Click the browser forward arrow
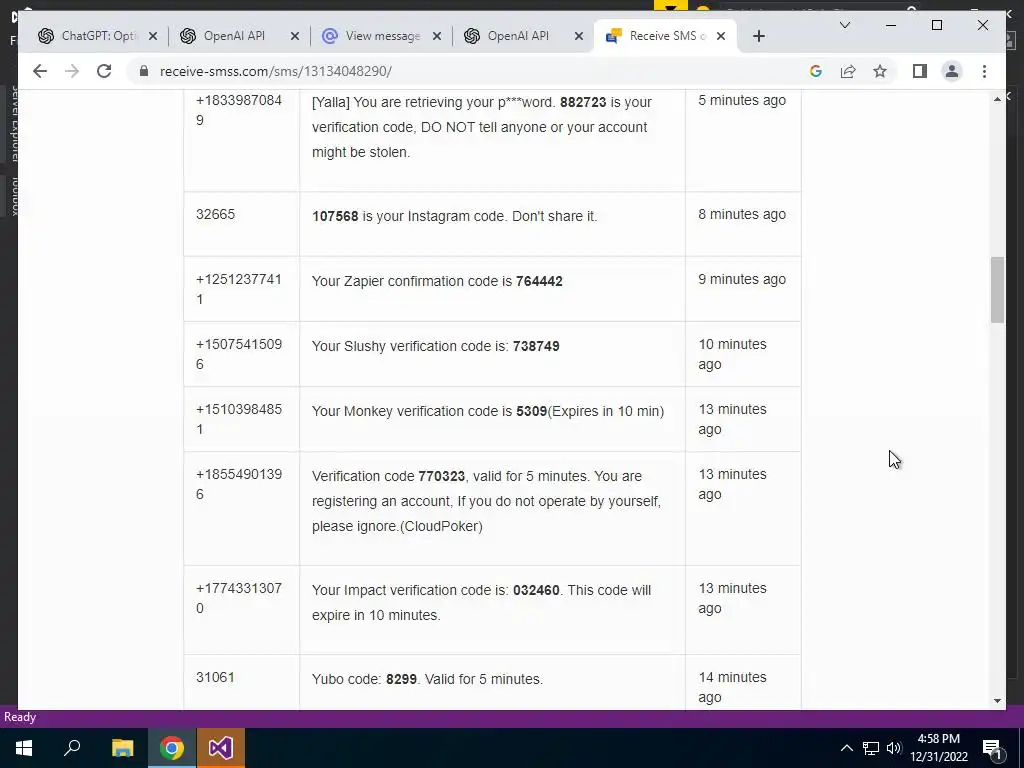1024x768 pixels. click(x=72, y=71)
